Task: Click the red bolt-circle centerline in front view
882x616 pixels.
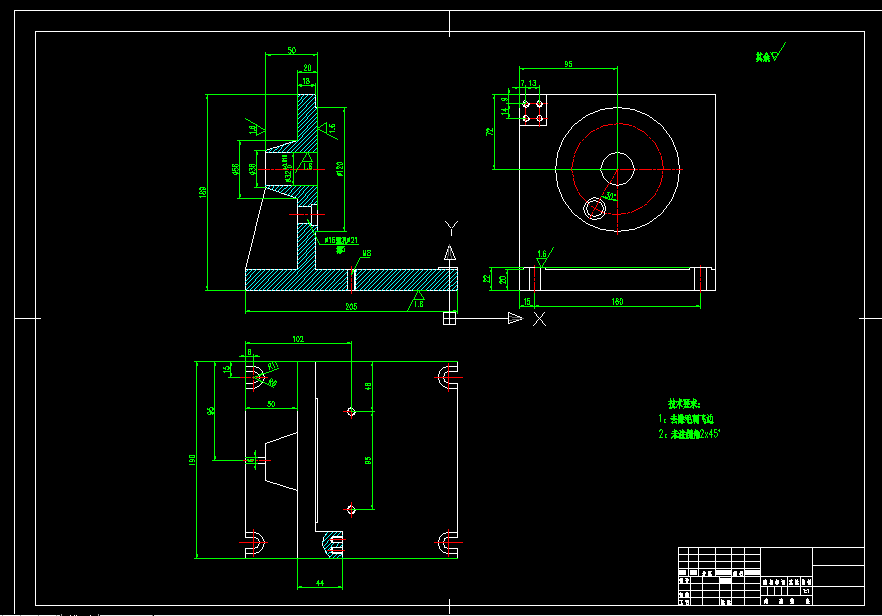Action: coord(618,169)
